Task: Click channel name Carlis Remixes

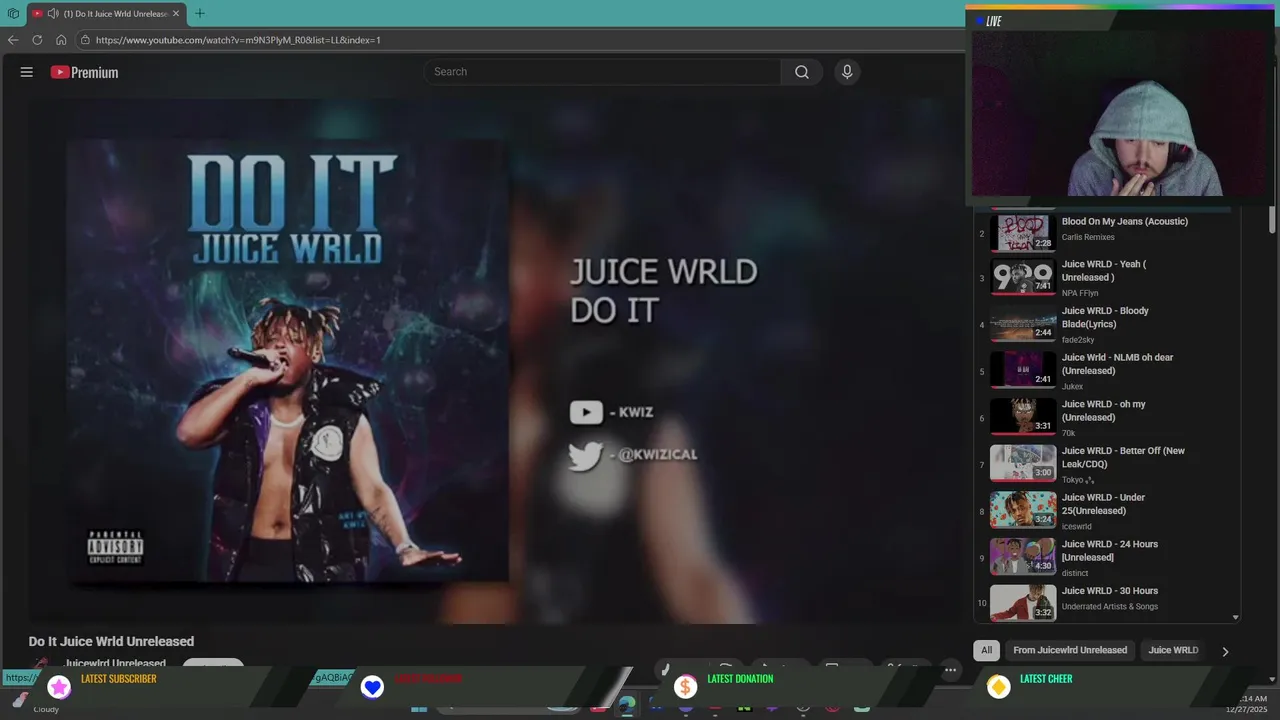Action: 1088,237
